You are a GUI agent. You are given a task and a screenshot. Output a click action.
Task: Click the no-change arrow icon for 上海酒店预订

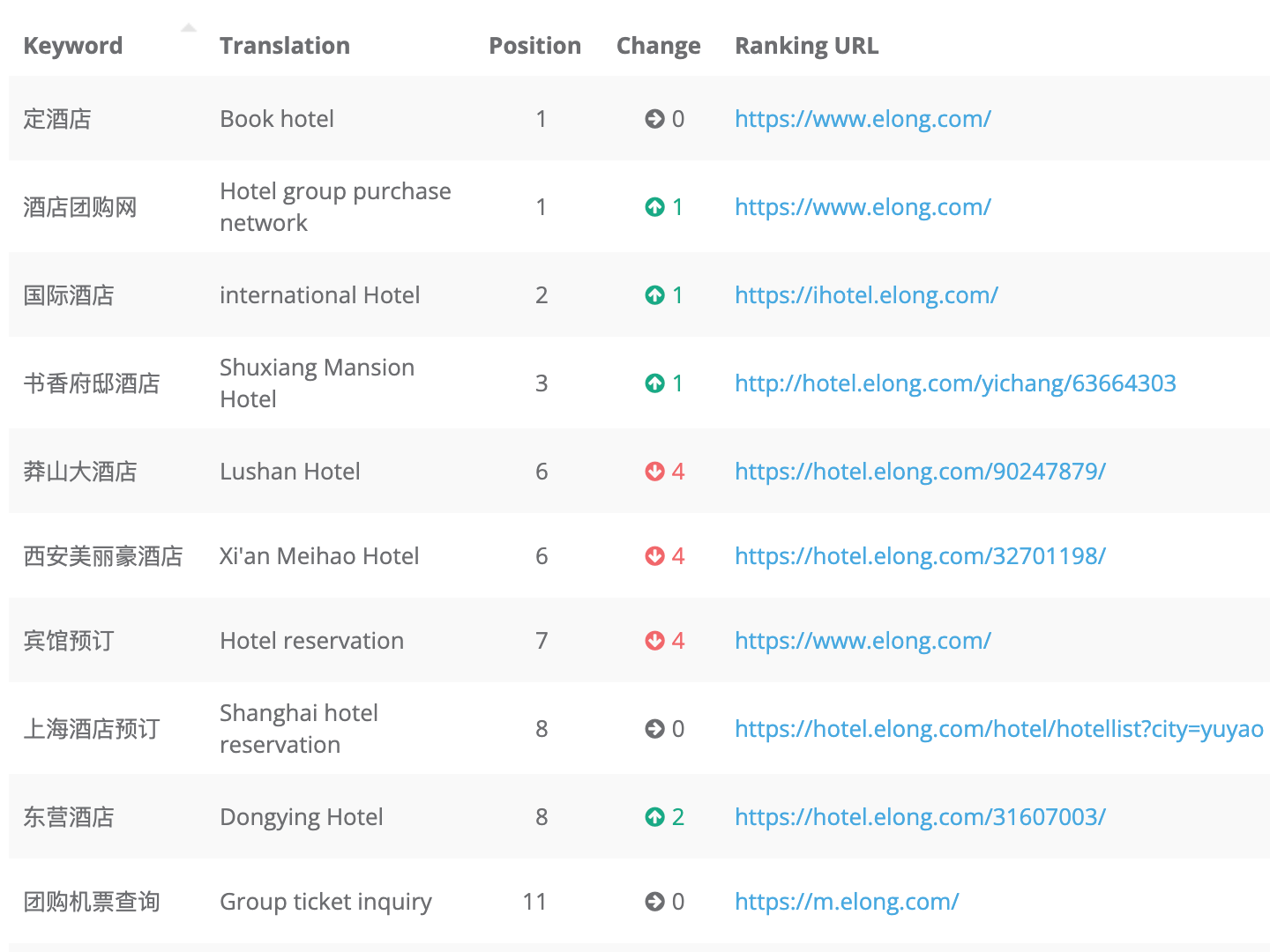tap(654, 729)
